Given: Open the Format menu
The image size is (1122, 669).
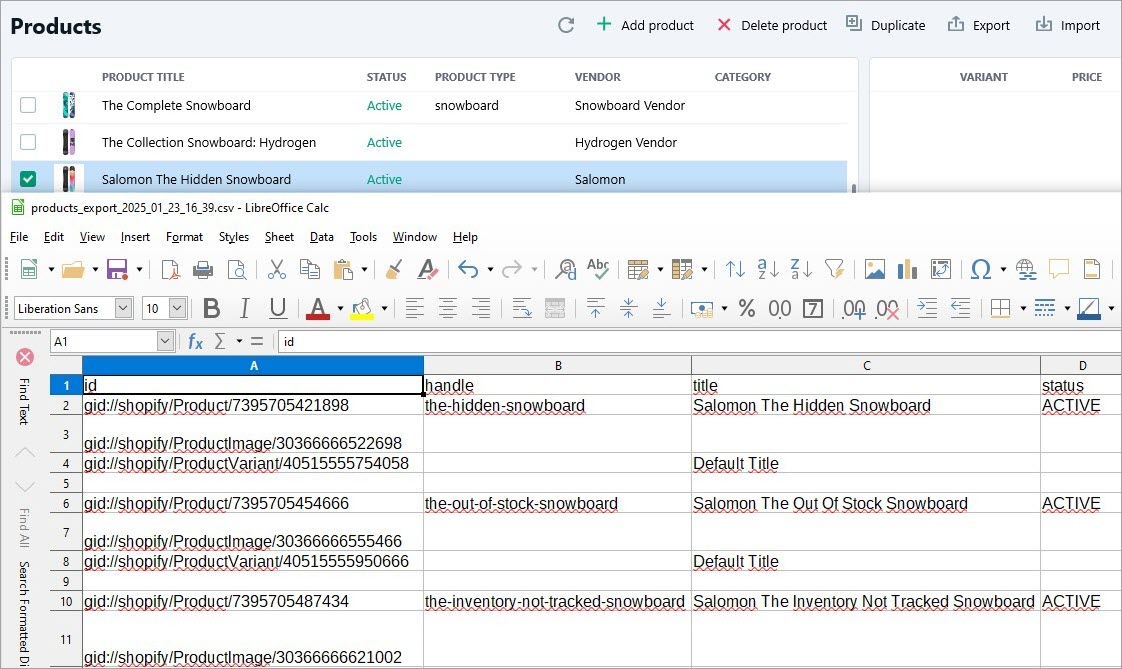Looking at the screenshot, I should click(x=184, y=237).
